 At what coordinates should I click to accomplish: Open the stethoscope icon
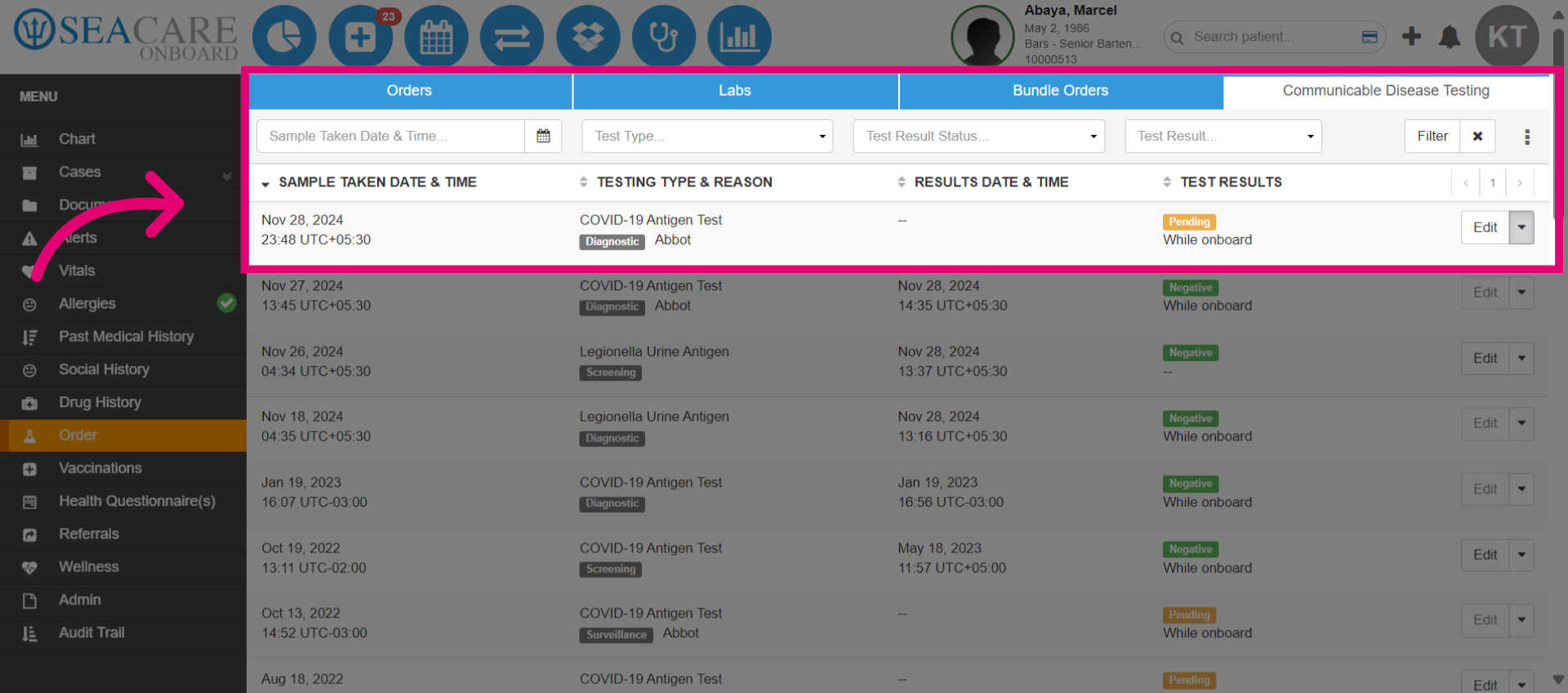pos(664,37)
